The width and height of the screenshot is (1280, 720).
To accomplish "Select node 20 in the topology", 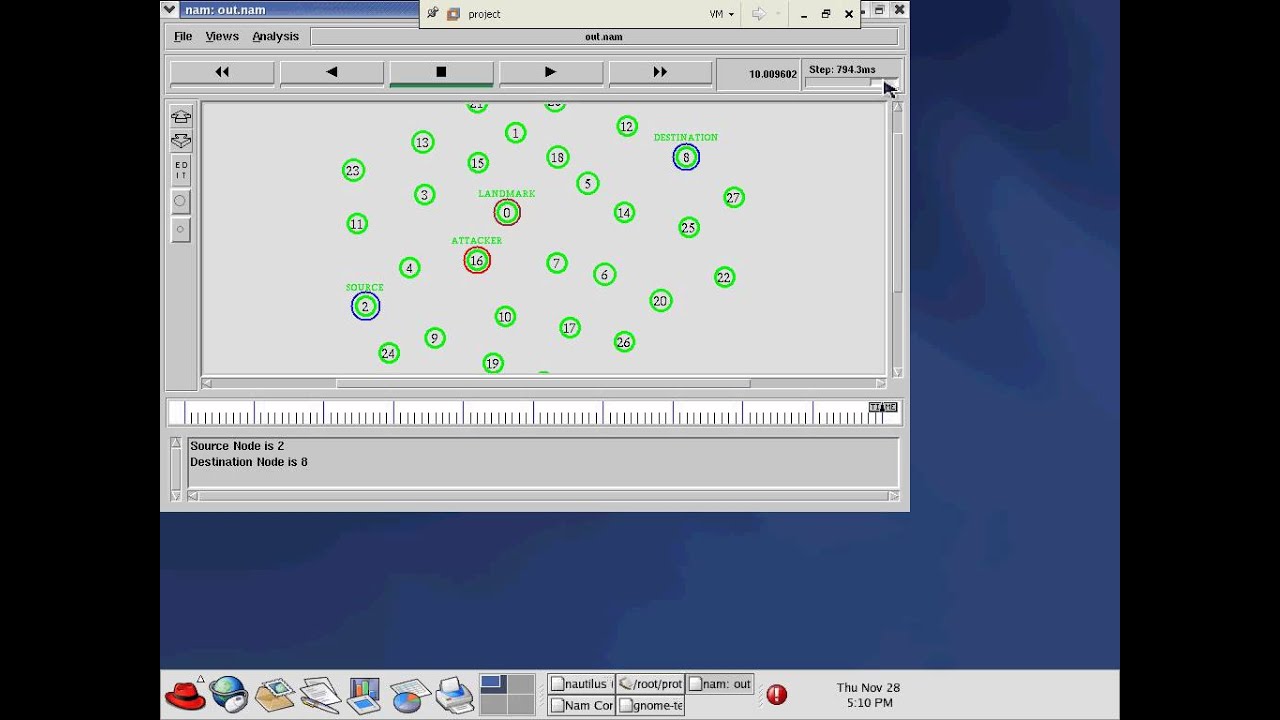I will click(659, 300).
